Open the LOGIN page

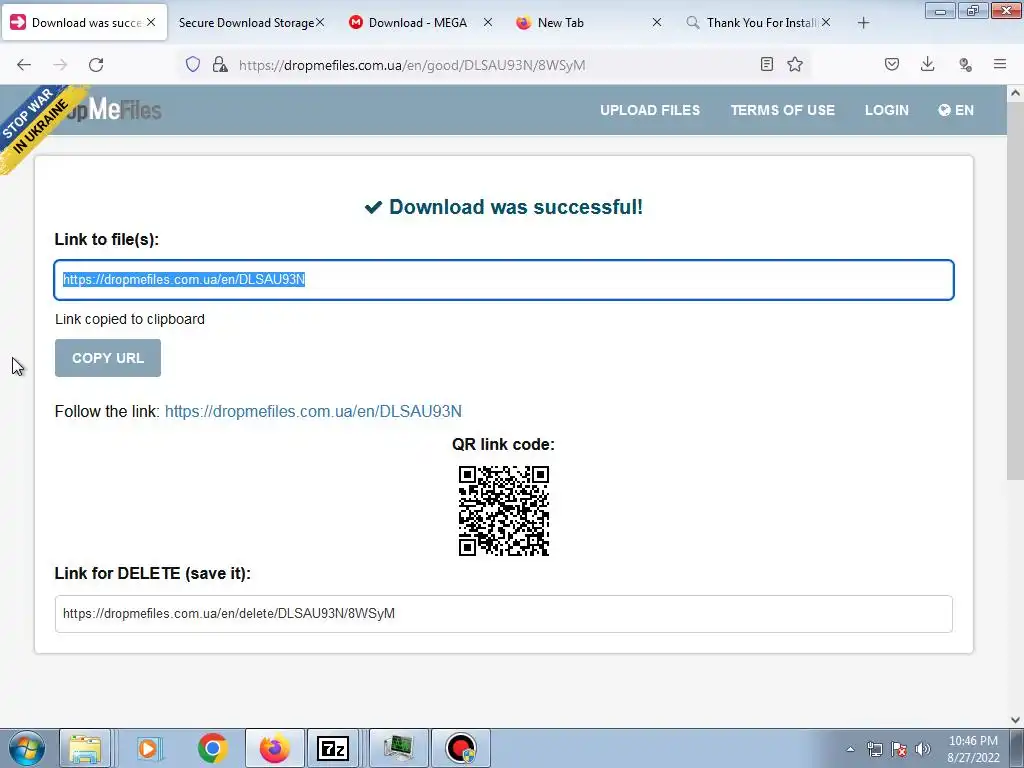click(x=886, y=110)
